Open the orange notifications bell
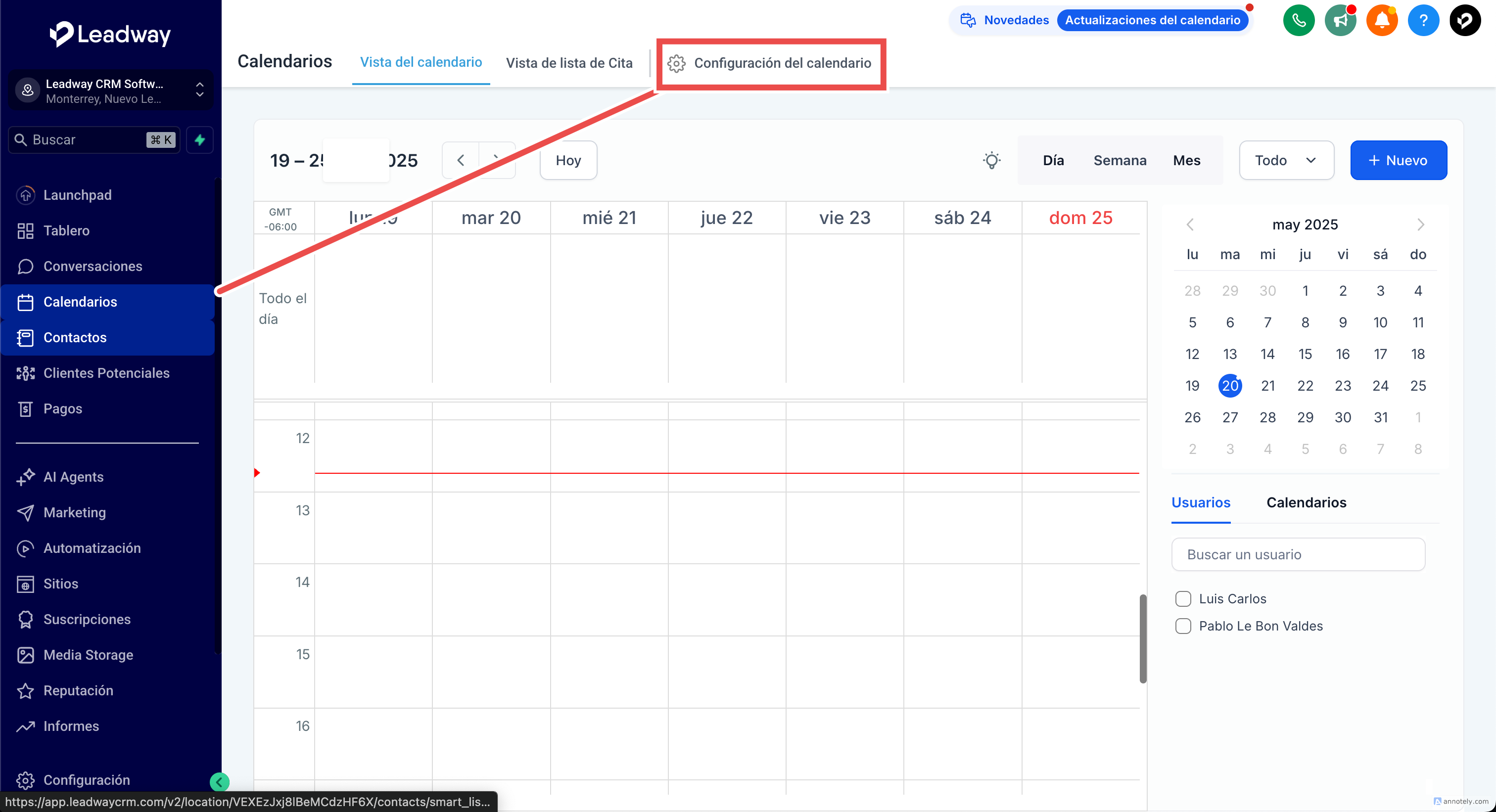The width and height of the screenshot is (1496, 812). (1382, 21)
